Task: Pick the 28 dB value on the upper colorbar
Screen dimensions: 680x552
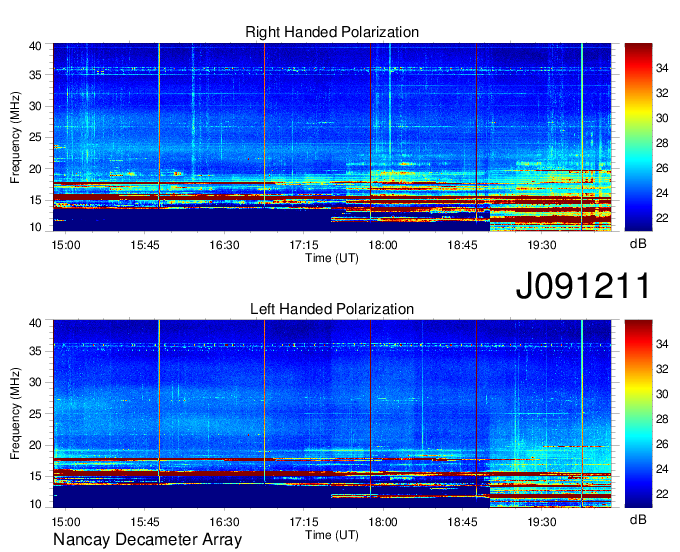Action: (x=662, y=143)
